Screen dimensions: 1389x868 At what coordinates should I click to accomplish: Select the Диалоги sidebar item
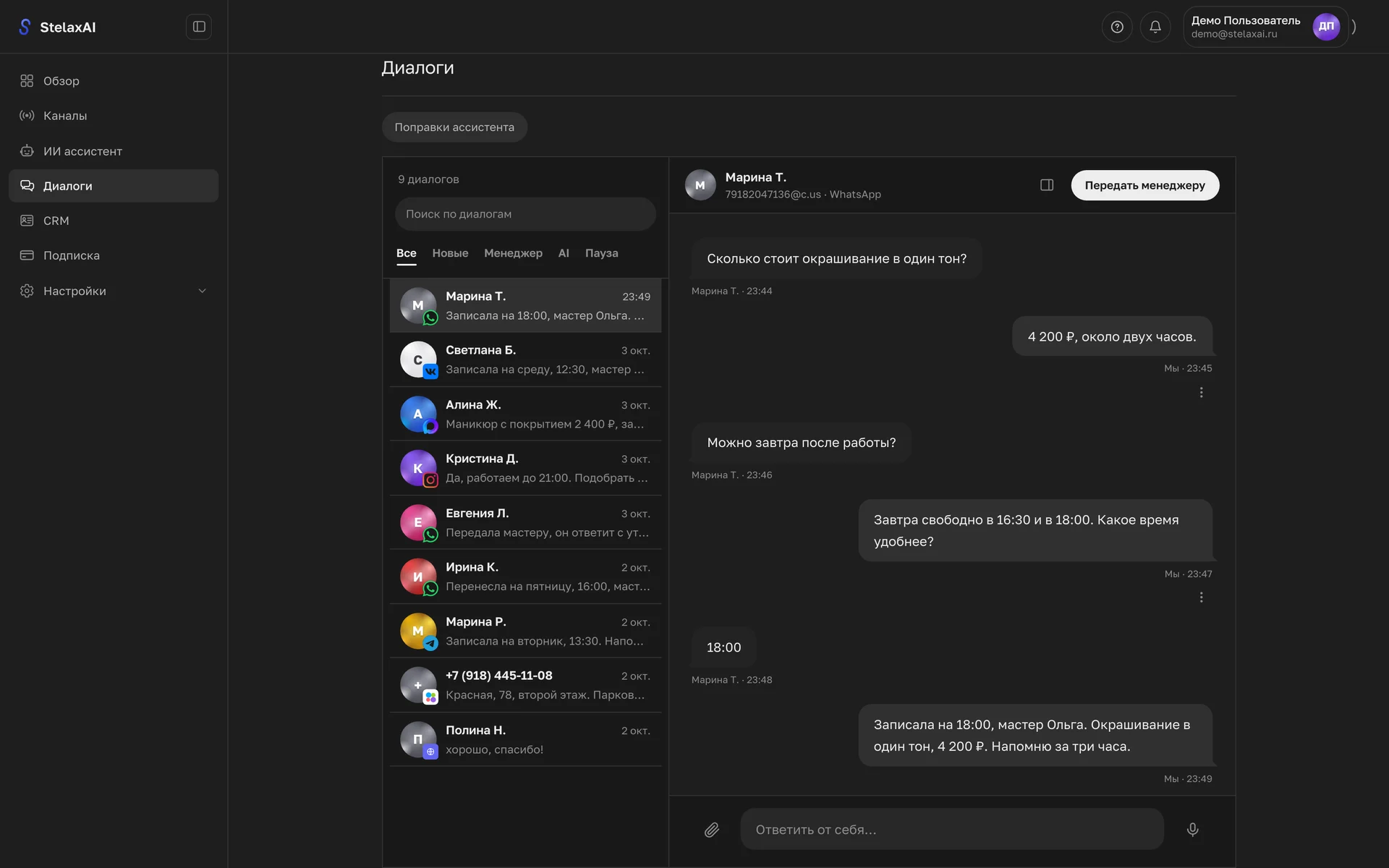pyautogui.click(x=114, y=186)
